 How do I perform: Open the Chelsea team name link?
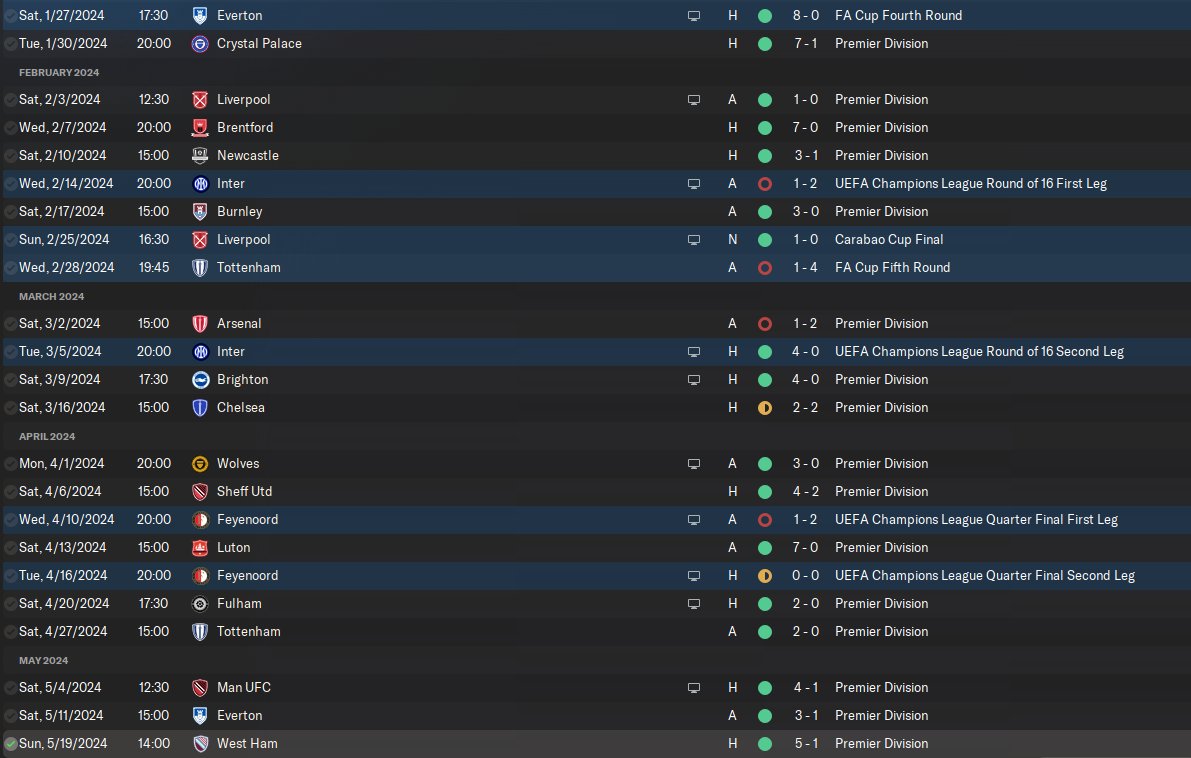240,408
